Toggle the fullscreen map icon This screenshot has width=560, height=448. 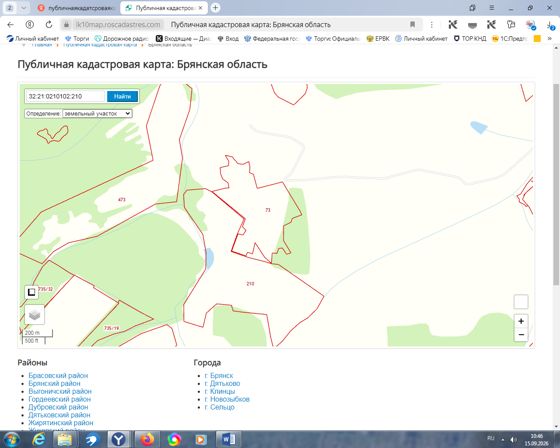coord(31,292)
